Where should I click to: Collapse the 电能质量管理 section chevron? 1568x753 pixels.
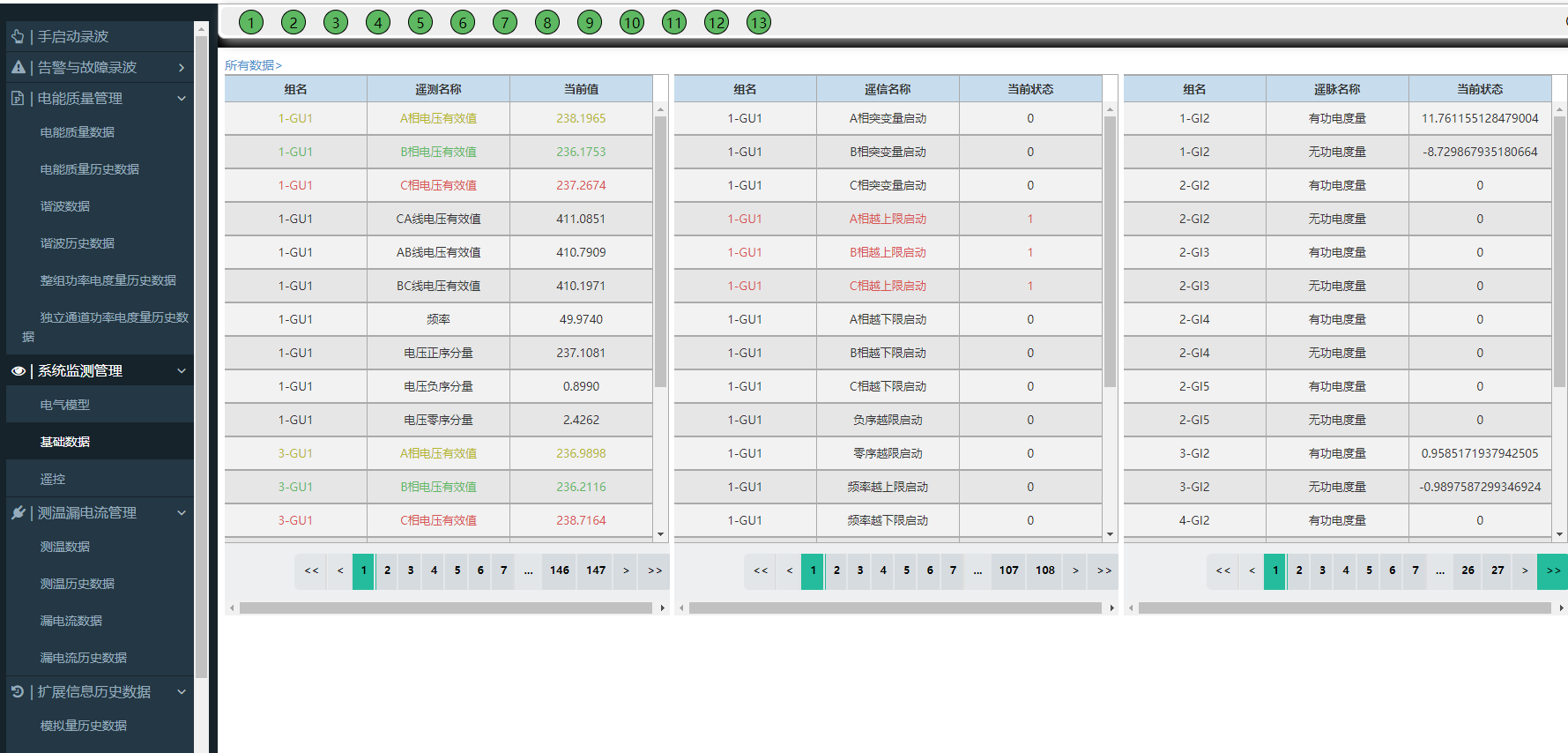click(x=182, y=98)
